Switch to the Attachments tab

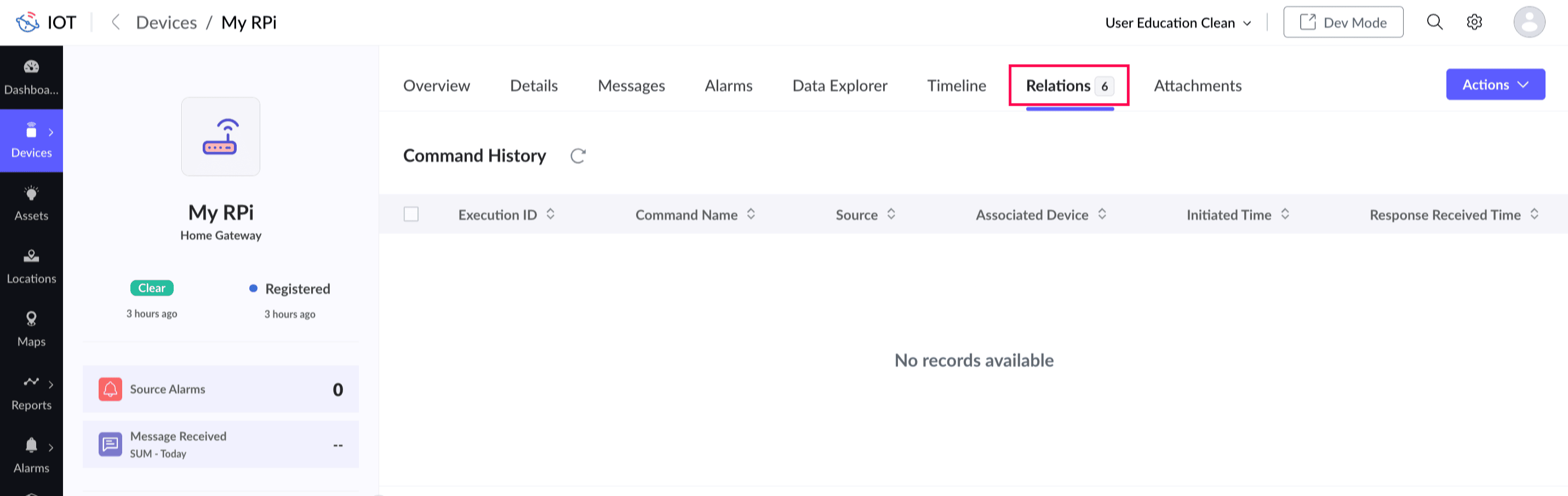pyautogui.click(x=1197, y=86)
